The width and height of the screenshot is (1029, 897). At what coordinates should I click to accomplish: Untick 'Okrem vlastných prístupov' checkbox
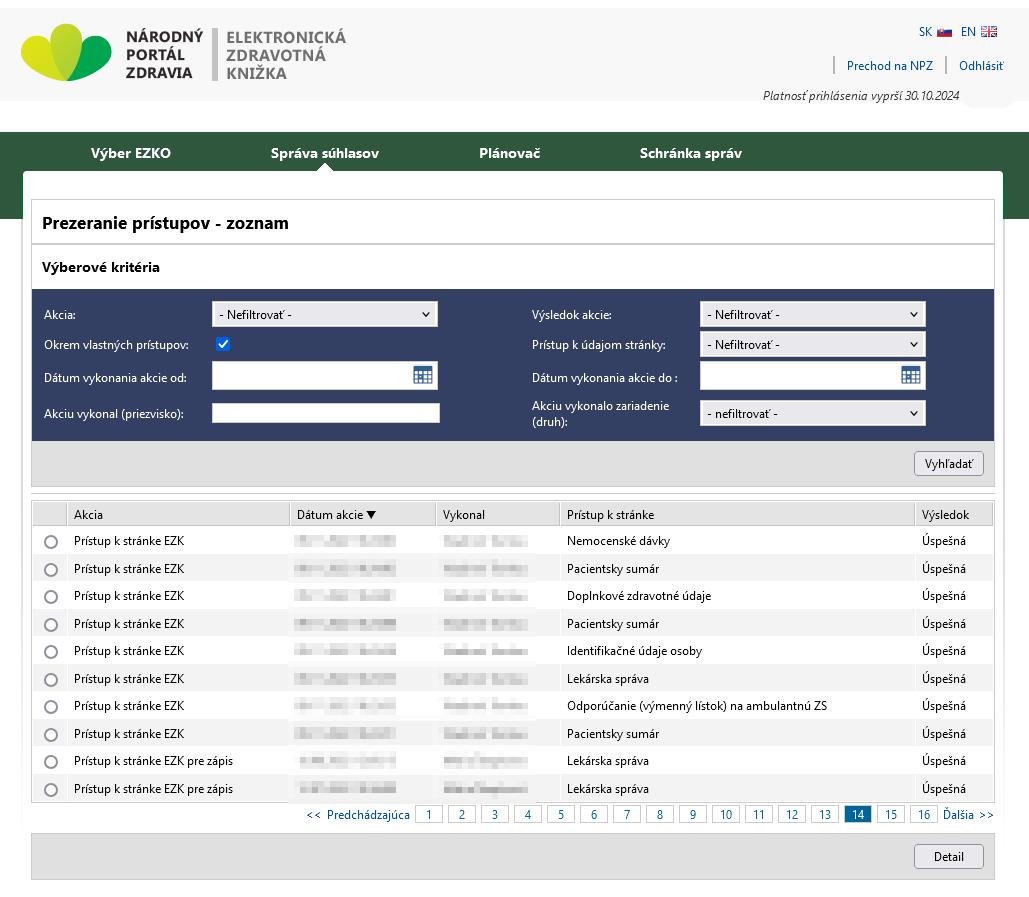point(223,344)
